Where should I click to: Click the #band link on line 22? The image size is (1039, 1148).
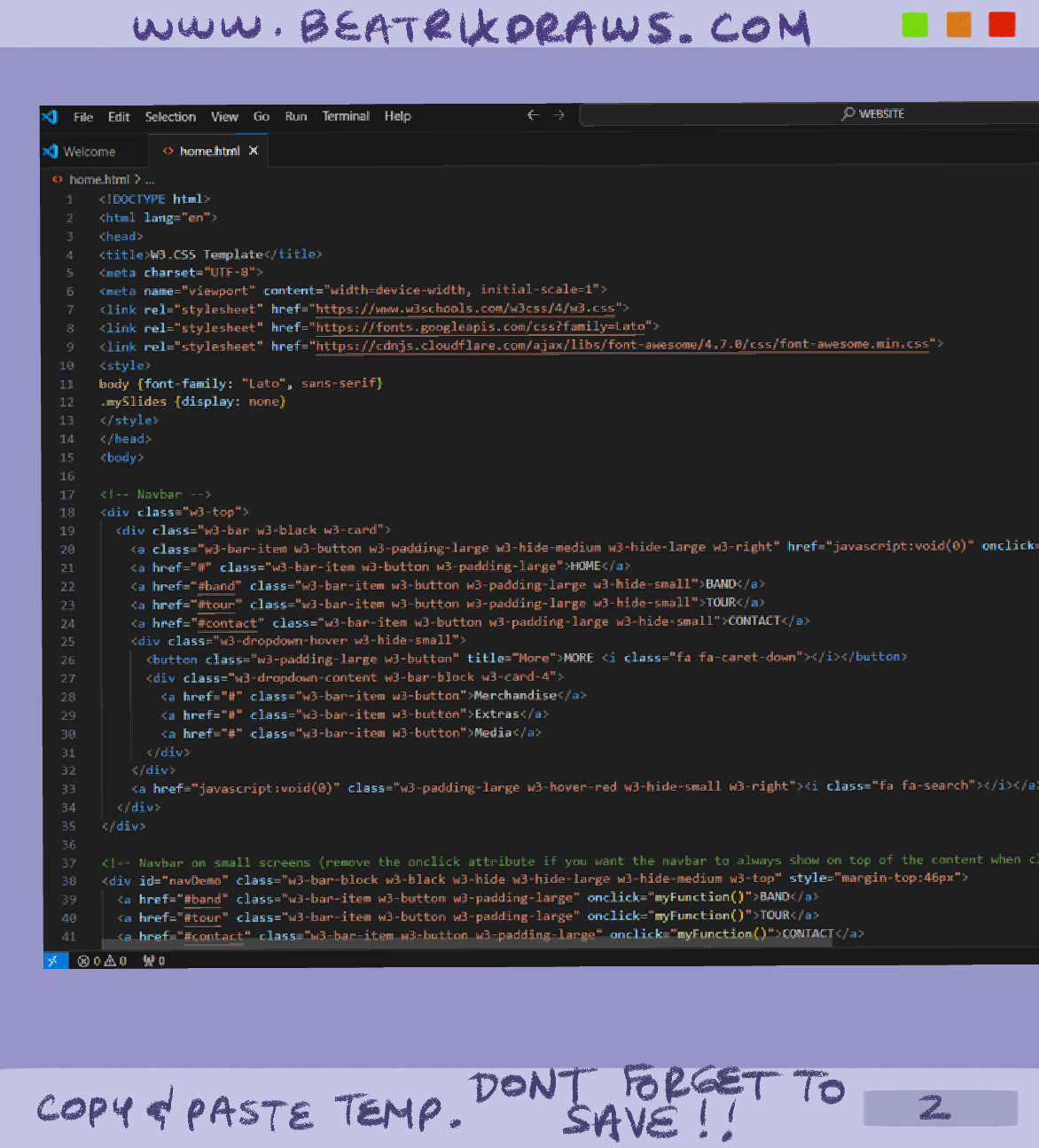click(x=216, y=586)
